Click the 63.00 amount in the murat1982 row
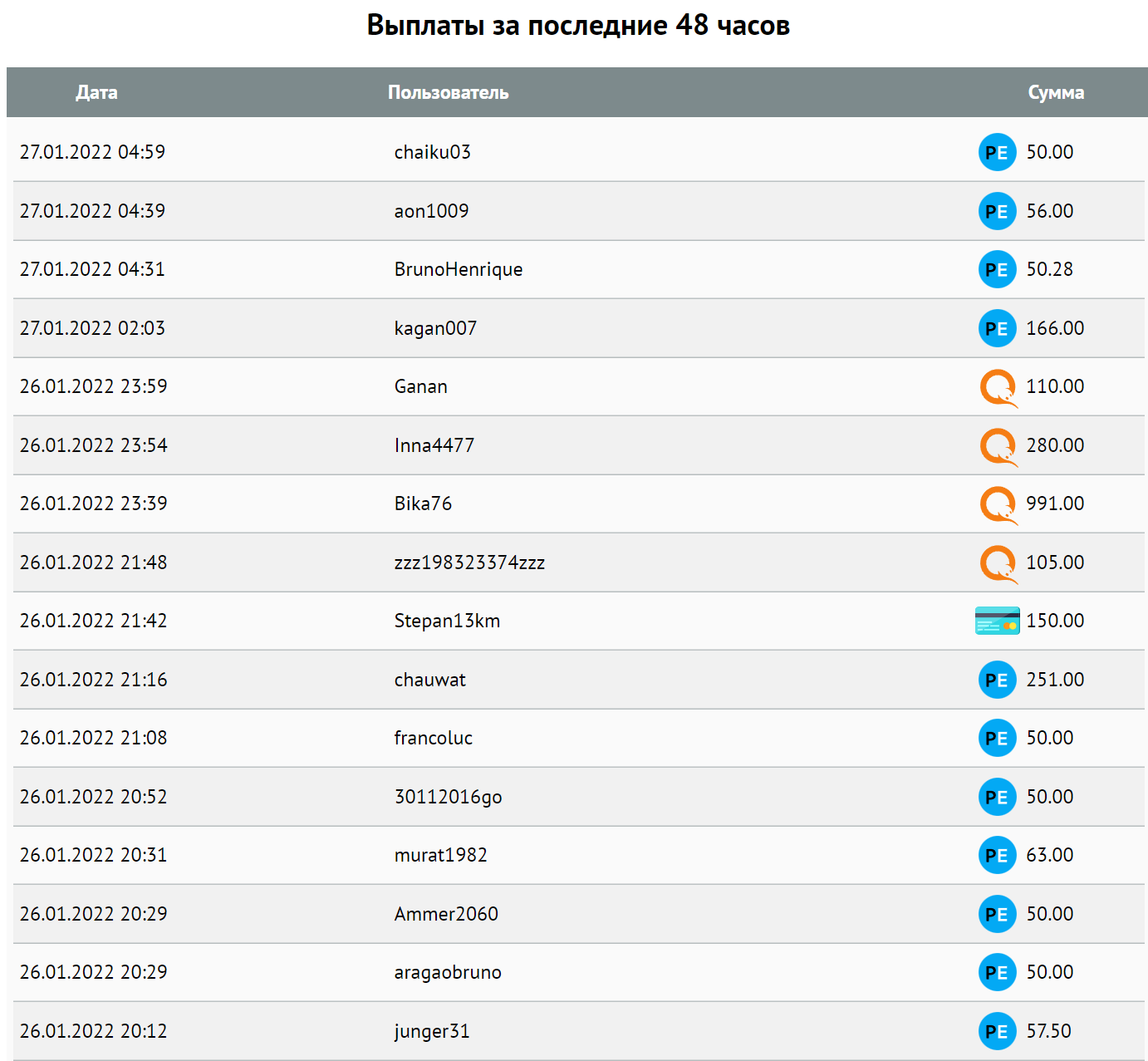 coord(1049,855)
